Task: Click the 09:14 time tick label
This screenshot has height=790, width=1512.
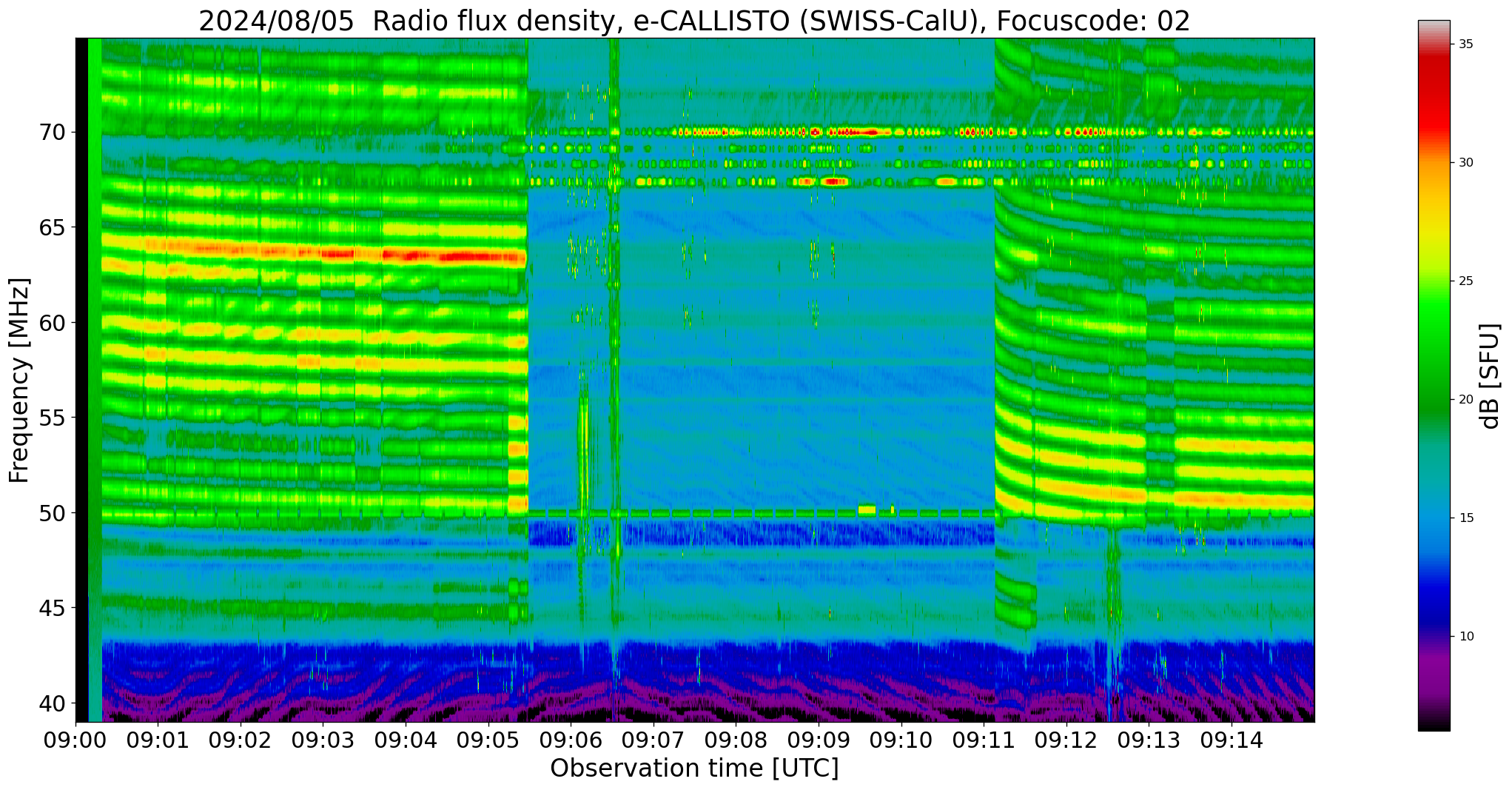Action: (1232, 740)
